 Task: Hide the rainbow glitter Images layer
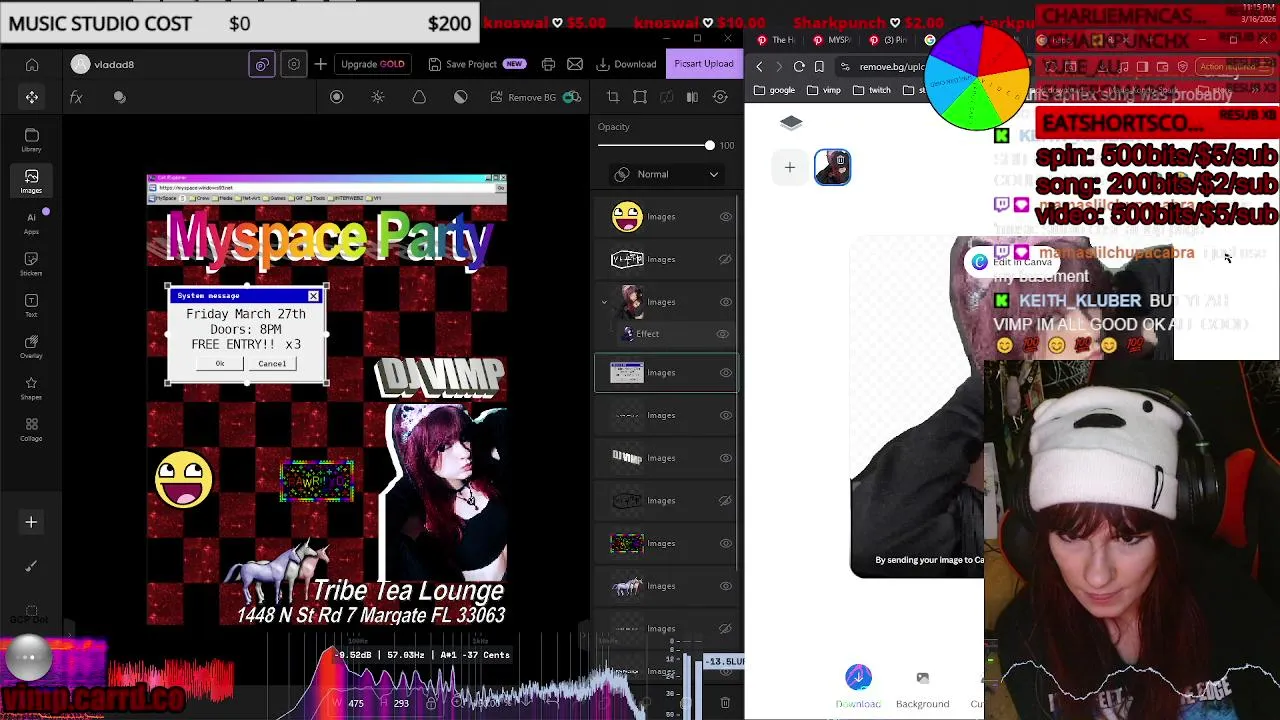(x=726, y=543)
